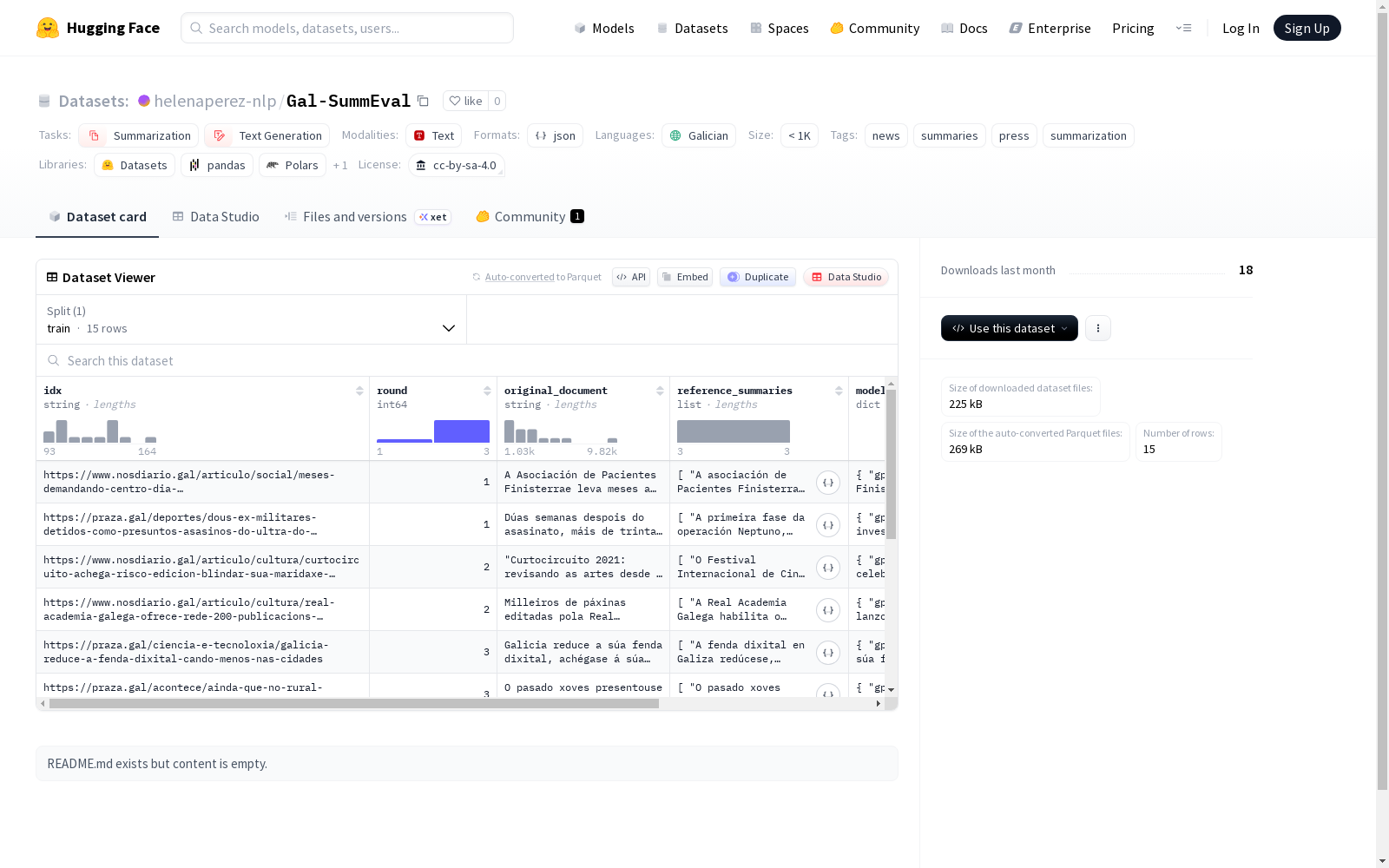Switch to the Dataset card tab

coord(97,217)
